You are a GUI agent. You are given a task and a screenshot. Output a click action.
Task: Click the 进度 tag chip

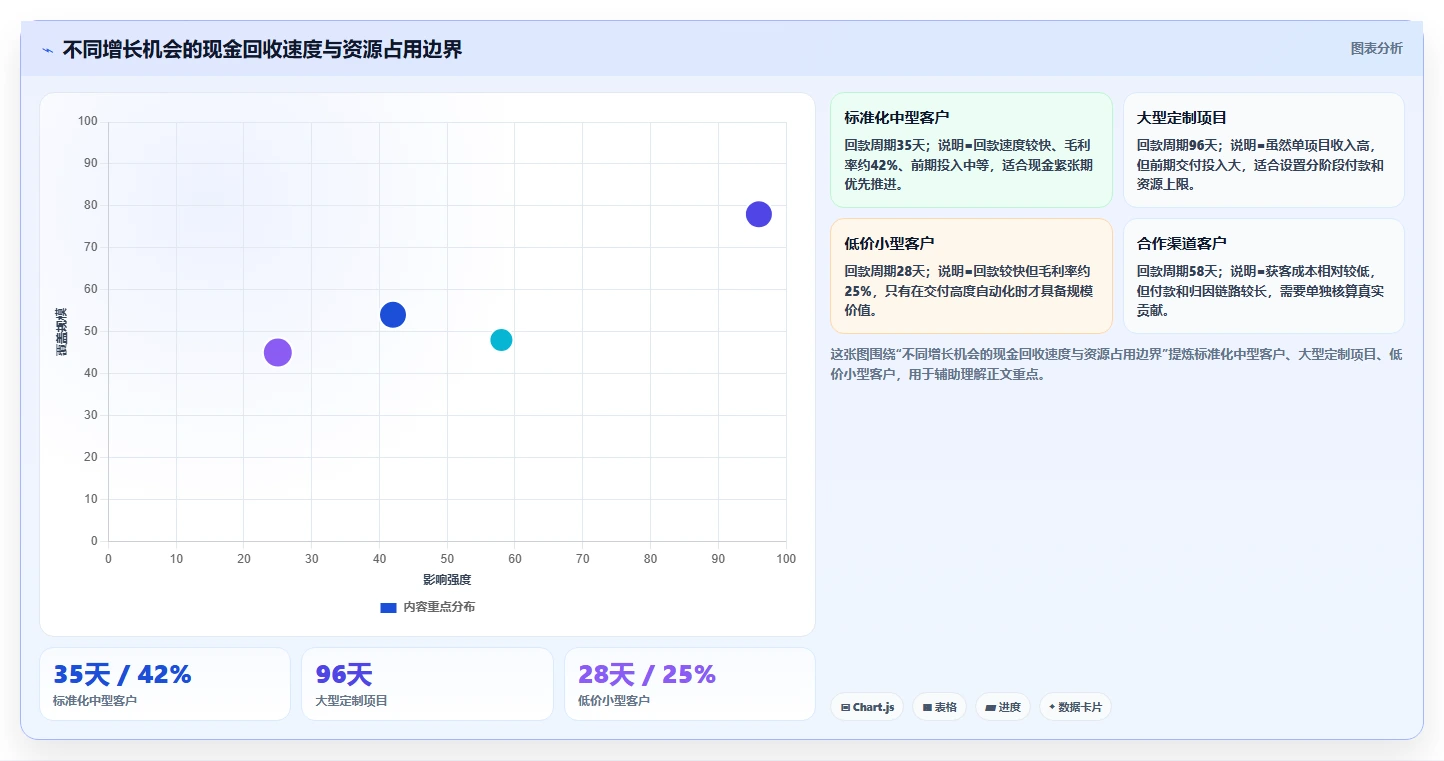click(x=1003, y=707)
